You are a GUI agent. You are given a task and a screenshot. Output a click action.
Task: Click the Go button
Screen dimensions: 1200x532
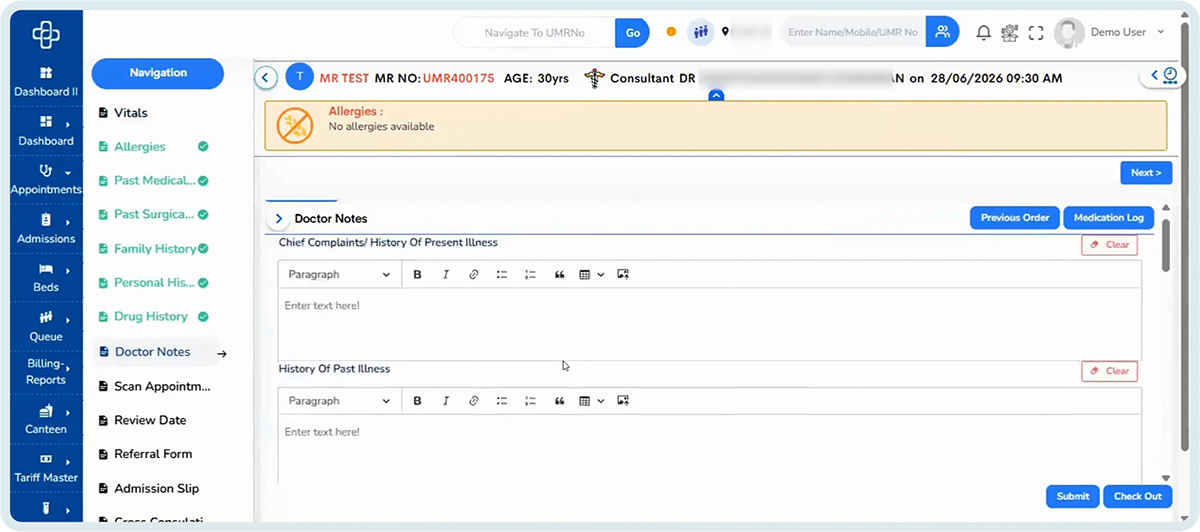(632, 32)
